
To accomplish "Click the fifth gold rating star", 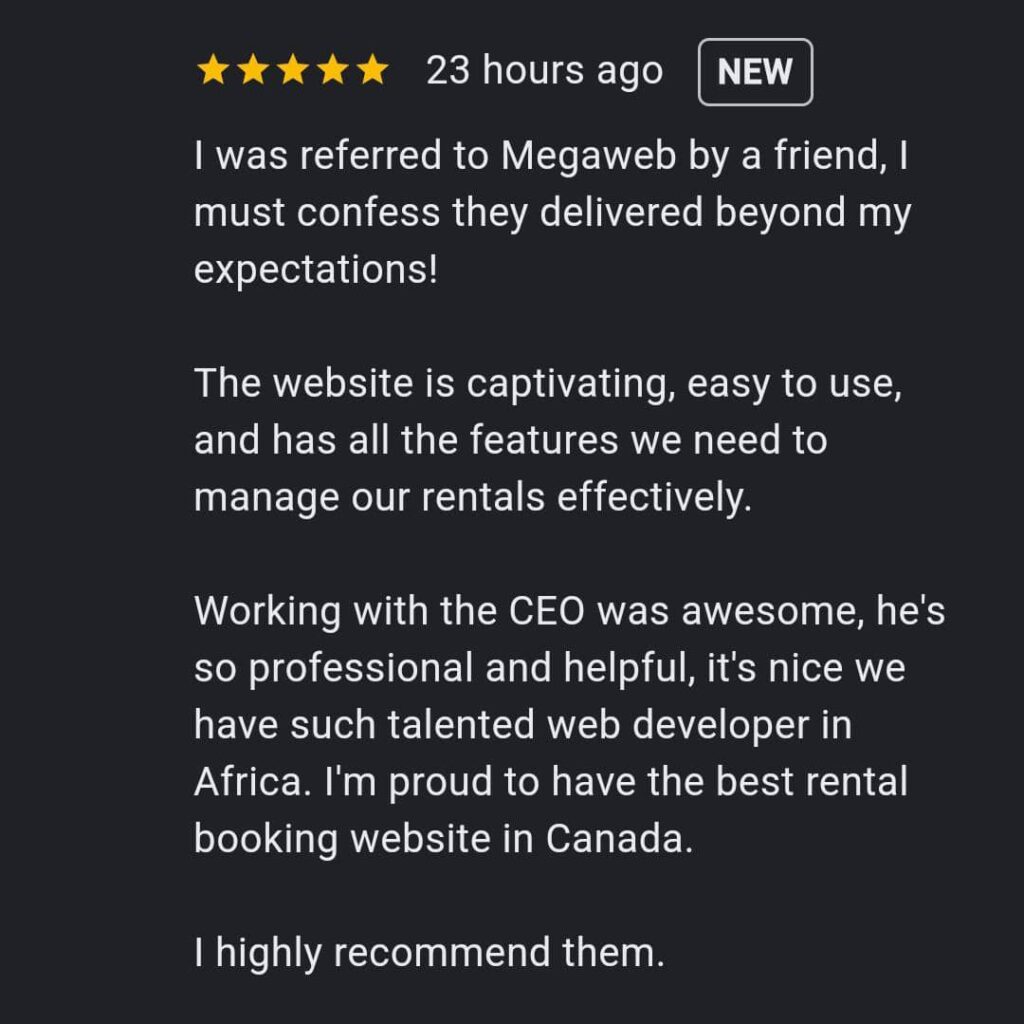I will click(x=373, y=69).
